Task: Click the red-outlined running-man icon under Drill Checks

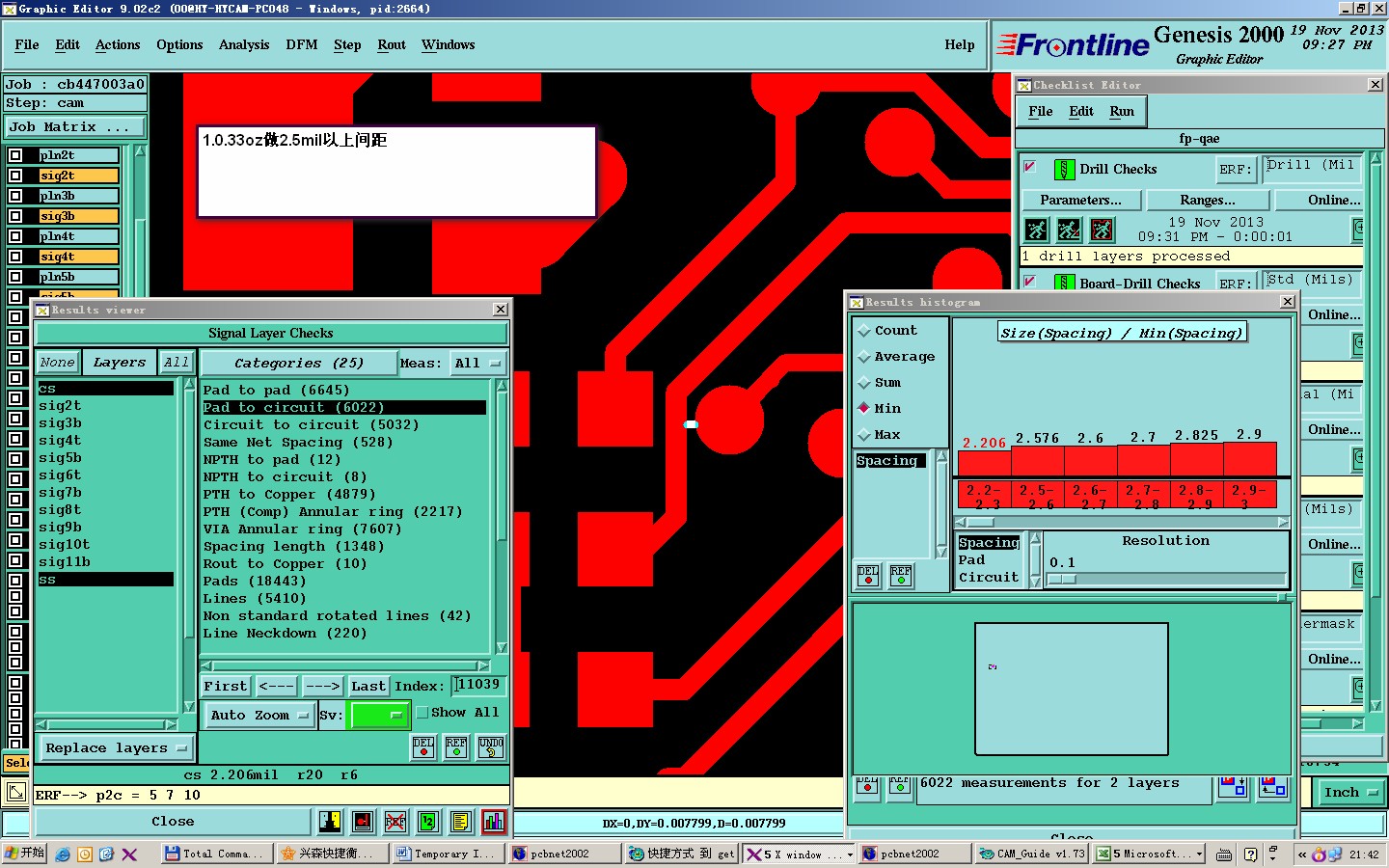Action: (x=1102, y=230)
